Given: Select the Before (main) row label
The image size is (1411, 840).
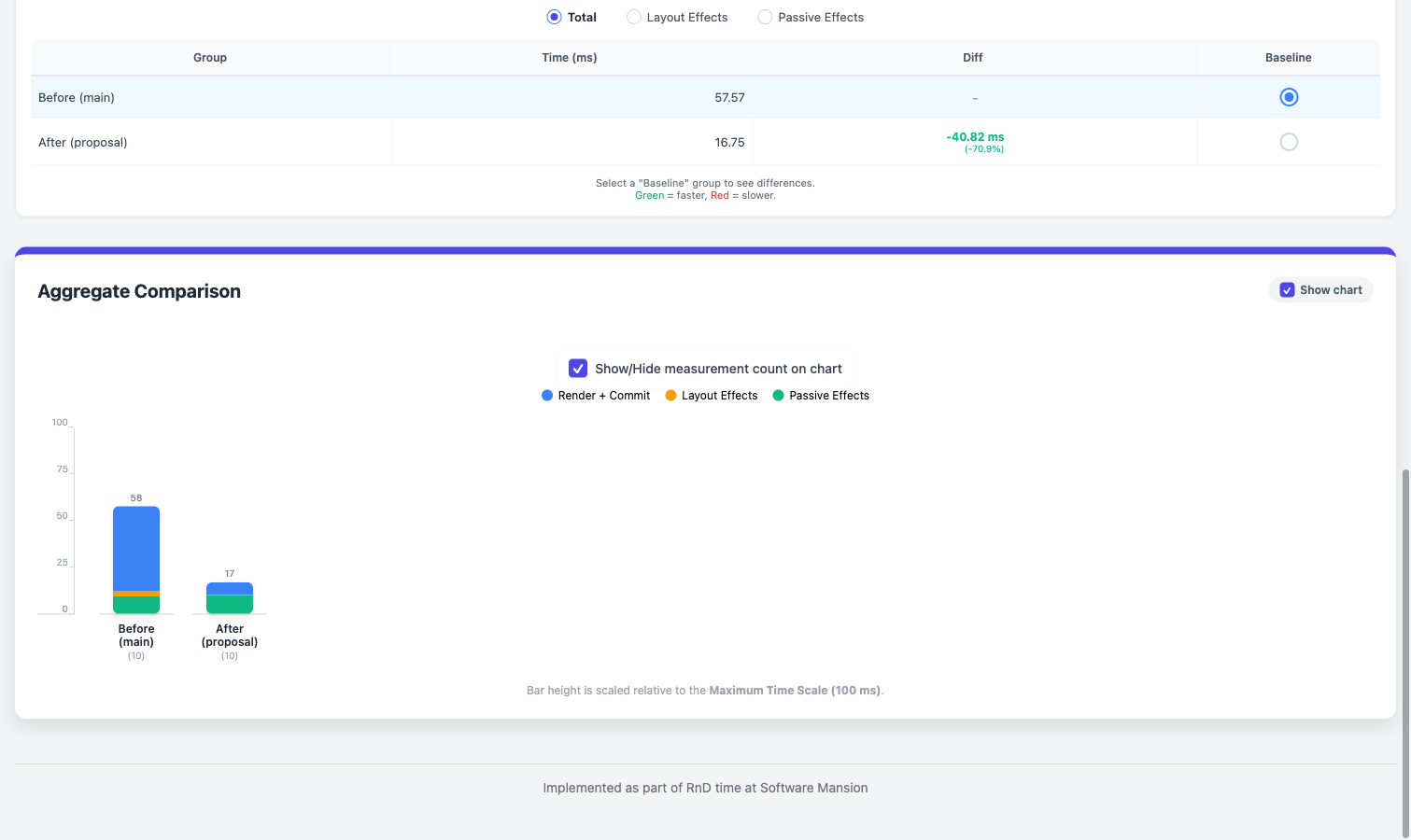Looking at the screenshot, I should (x=77, y=97).
